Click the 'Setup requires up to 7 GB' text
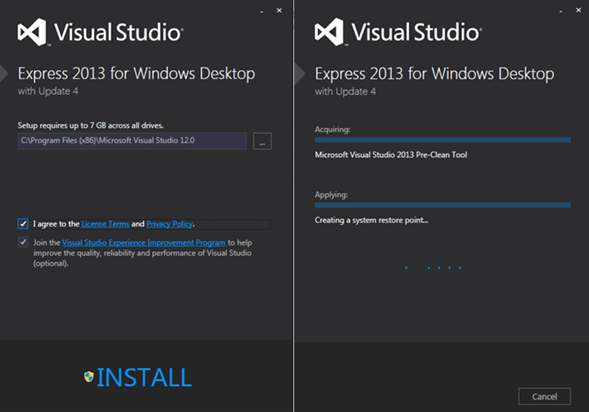 [91, 125]
